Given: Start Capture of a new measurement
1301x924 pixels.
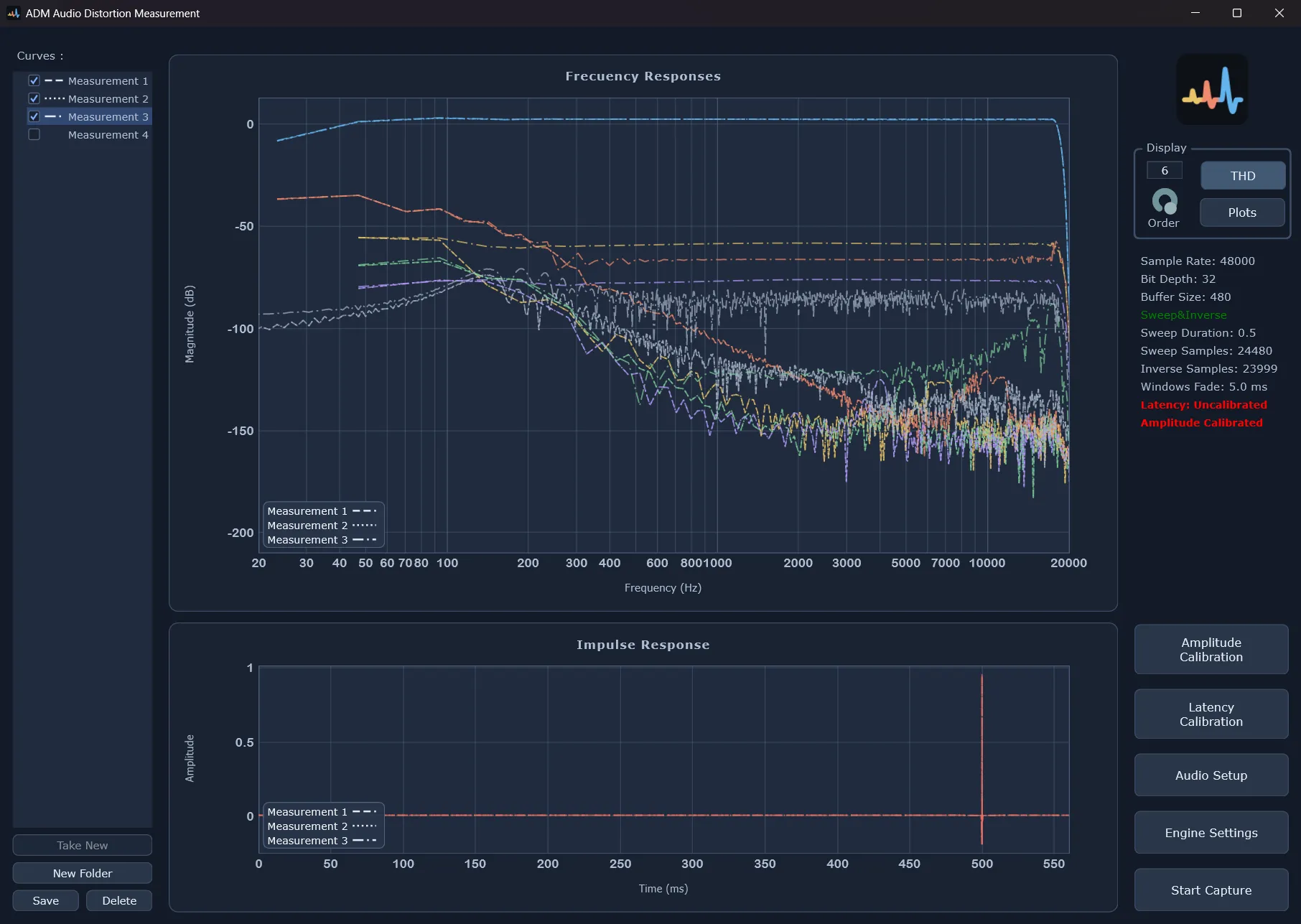Looking at the screenshot, I should (x=1211, y=890).
